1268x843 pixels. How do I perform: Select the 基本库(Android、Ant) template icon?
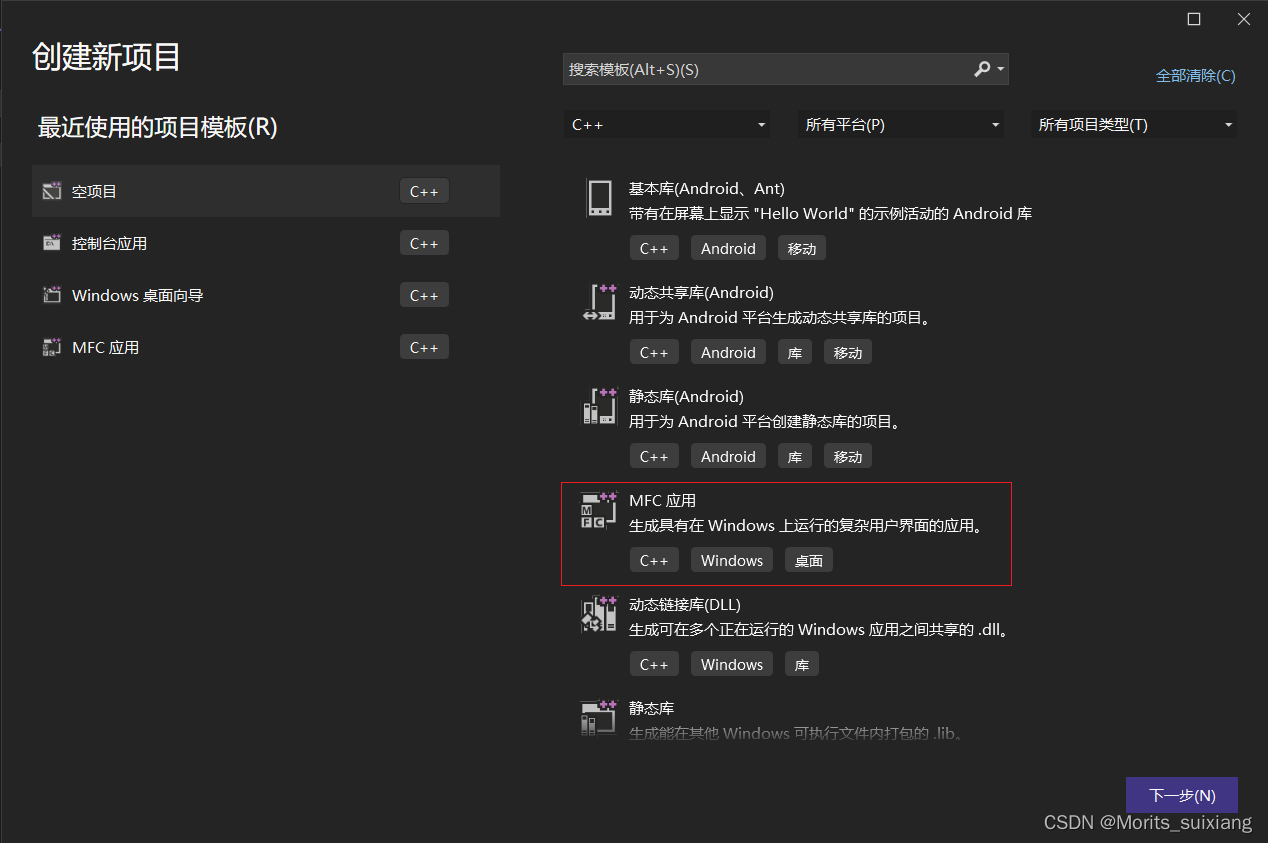point(599,198)
